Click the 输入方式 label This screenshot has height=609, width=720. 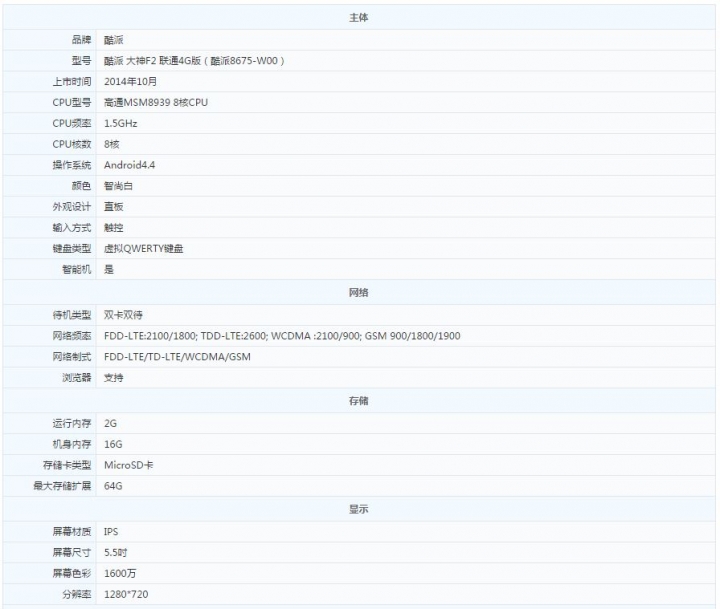click(72, 228)
